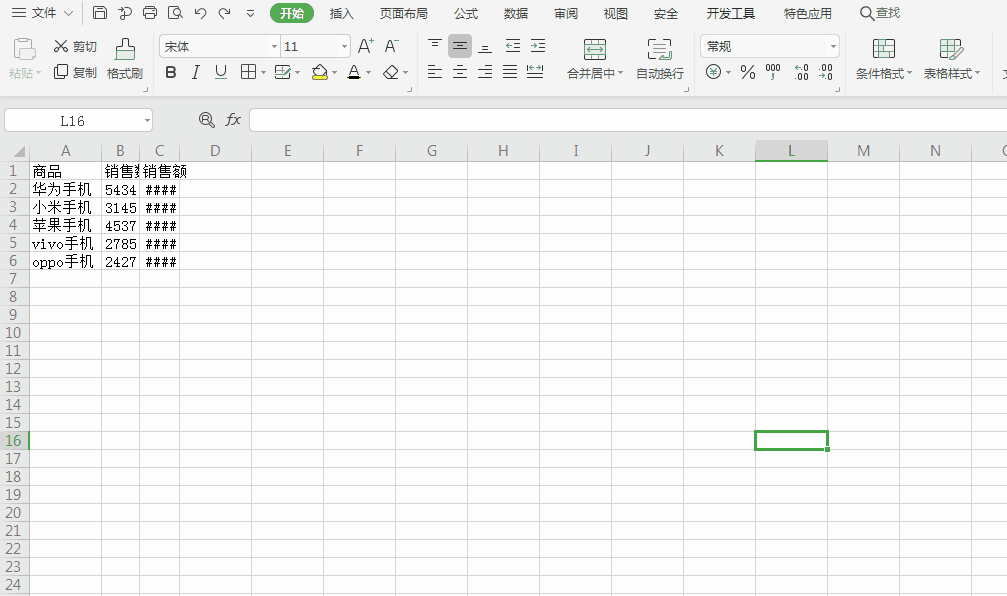
Task: Open the font name 宋体 dropdown
Action: point(274,46)
